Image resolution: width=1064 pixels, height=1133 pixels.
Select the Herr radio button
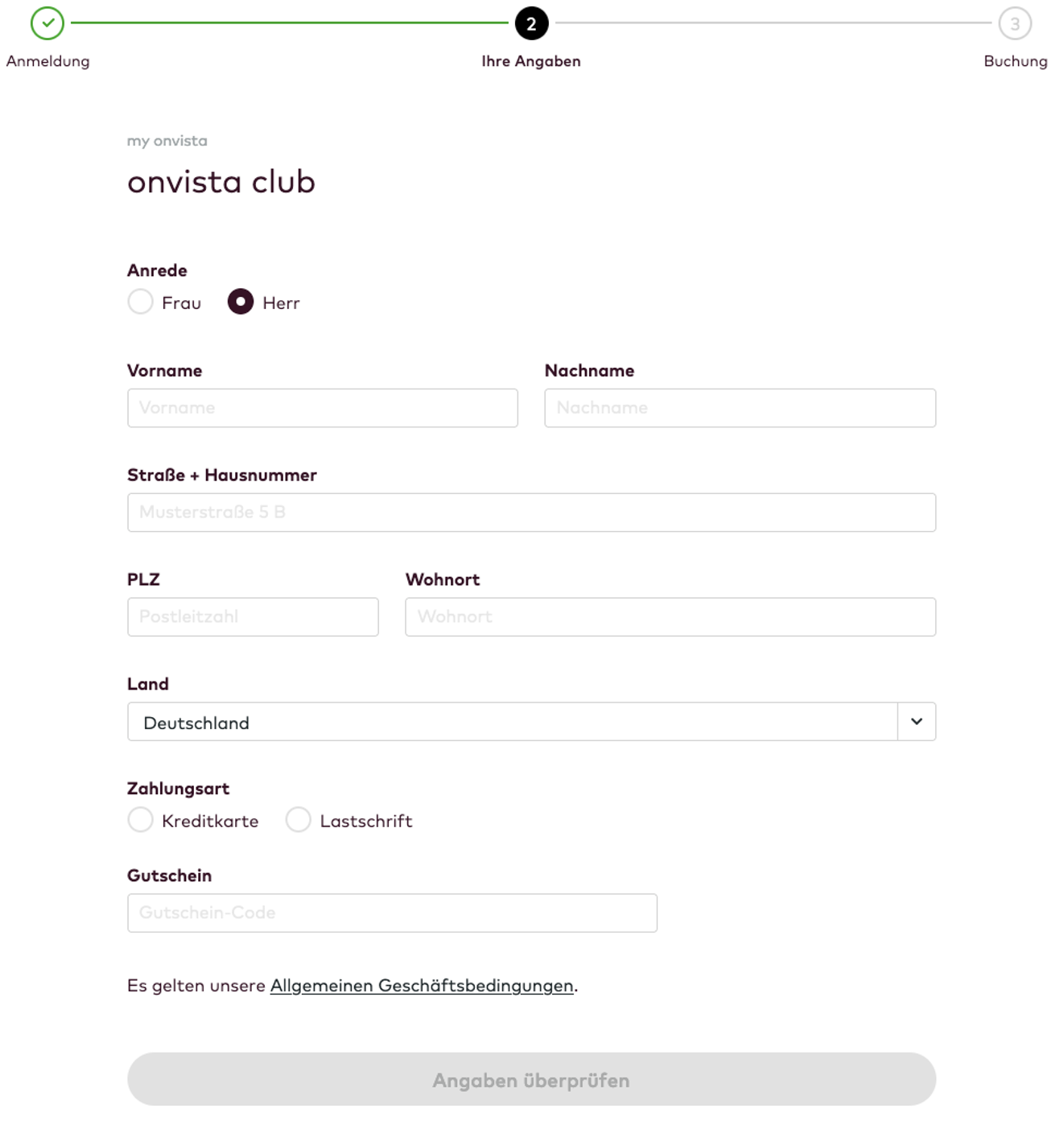click(240, 302)
